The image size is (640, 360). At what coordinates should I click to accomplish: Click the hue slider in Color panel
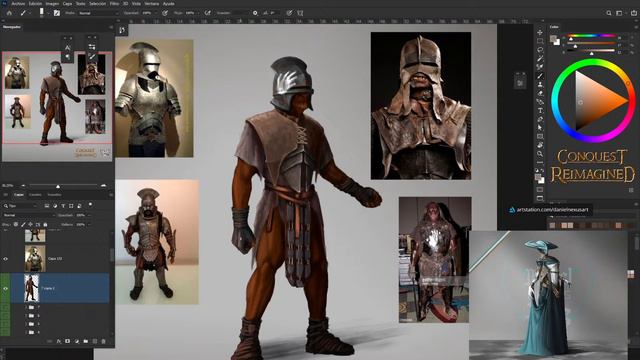click(x=591, y=36)
